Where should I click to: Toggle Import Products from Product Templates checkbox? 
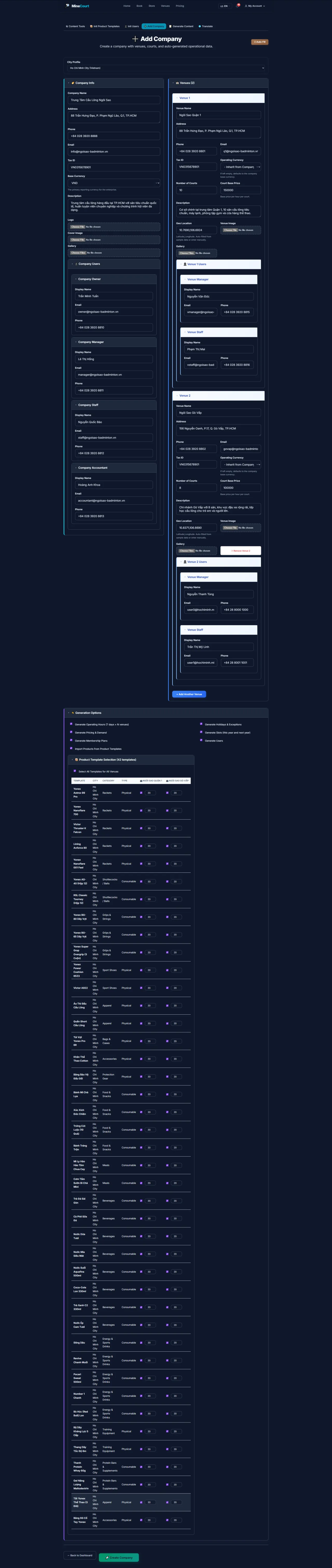pos(71,749)
